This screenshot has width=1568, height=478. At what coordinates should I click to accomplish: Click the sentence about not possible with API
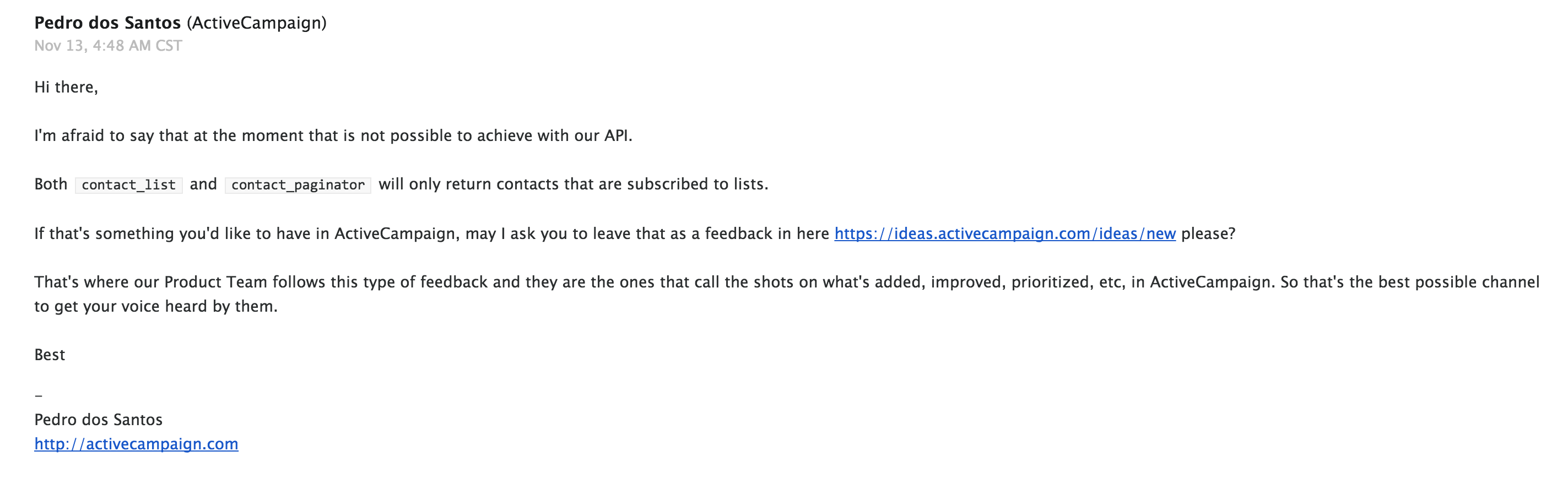(333, 135)
